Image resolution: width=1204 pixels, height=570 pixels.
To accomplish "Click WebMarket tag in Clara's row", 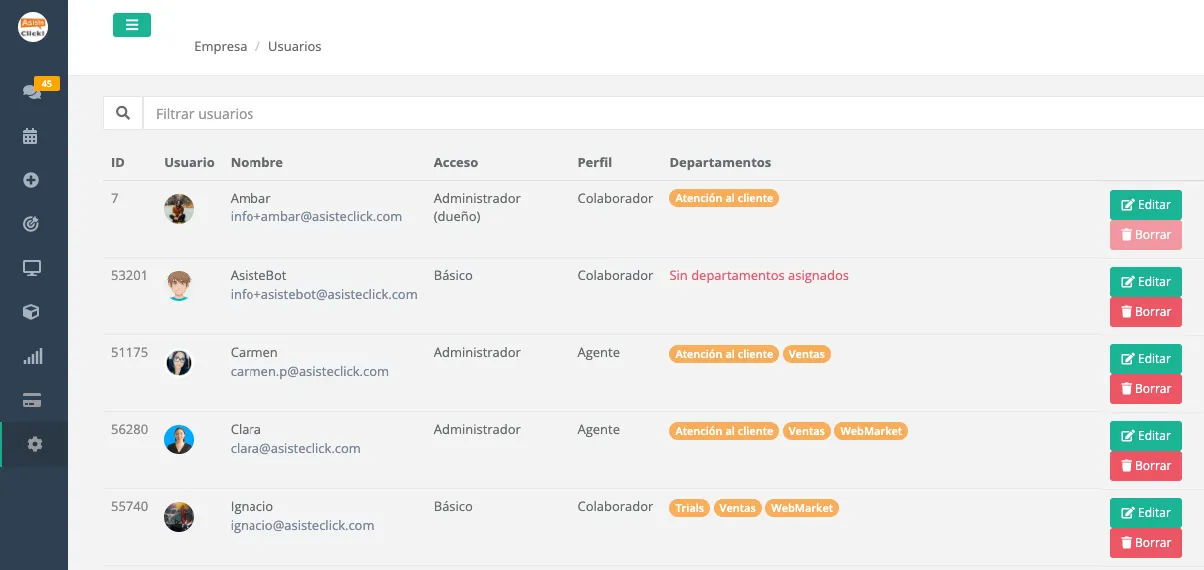I will (871, 431).
